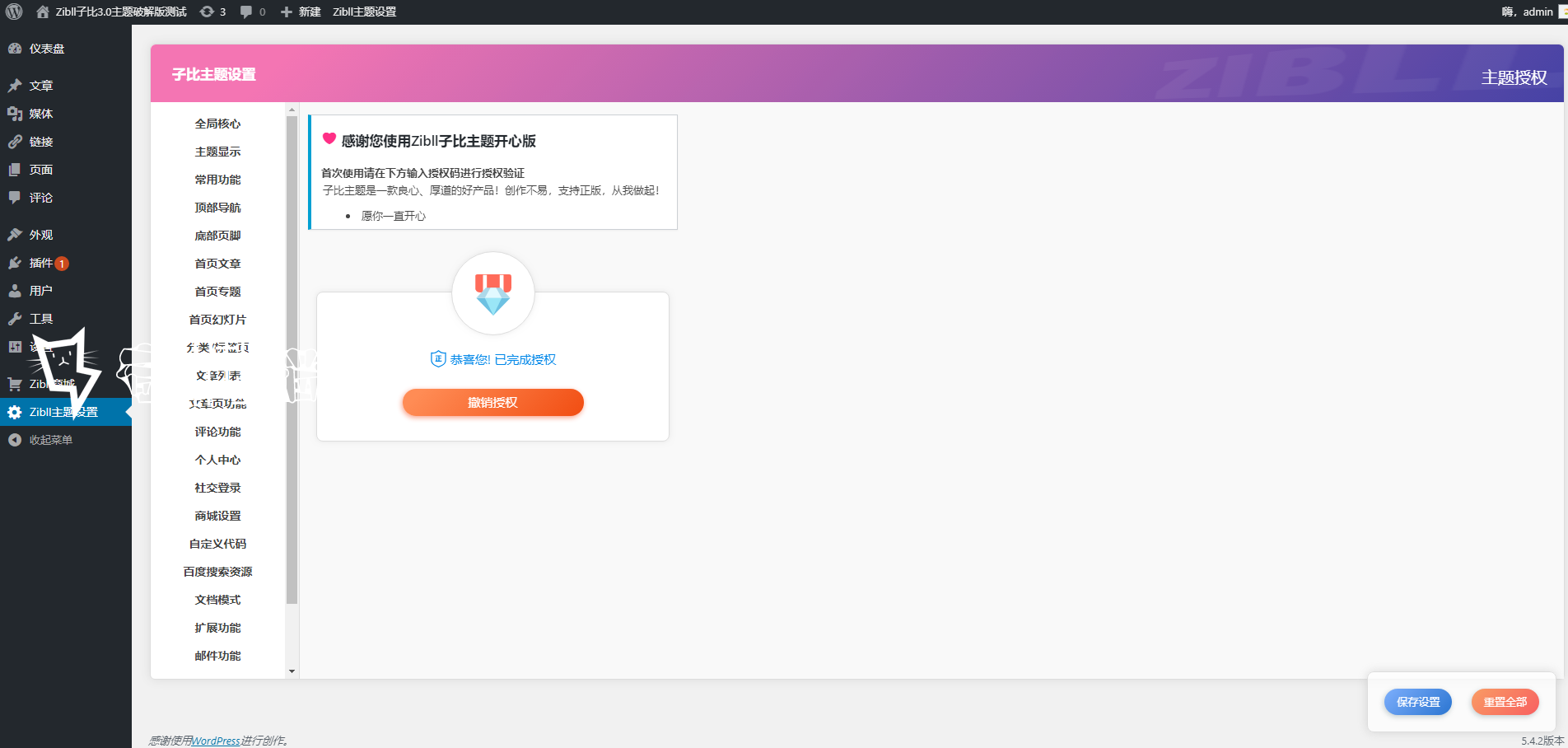The height and width of the screenshot is (748, 1568).
Task: Click the 插件 plug icon
Action: click(x=15, y=263)
